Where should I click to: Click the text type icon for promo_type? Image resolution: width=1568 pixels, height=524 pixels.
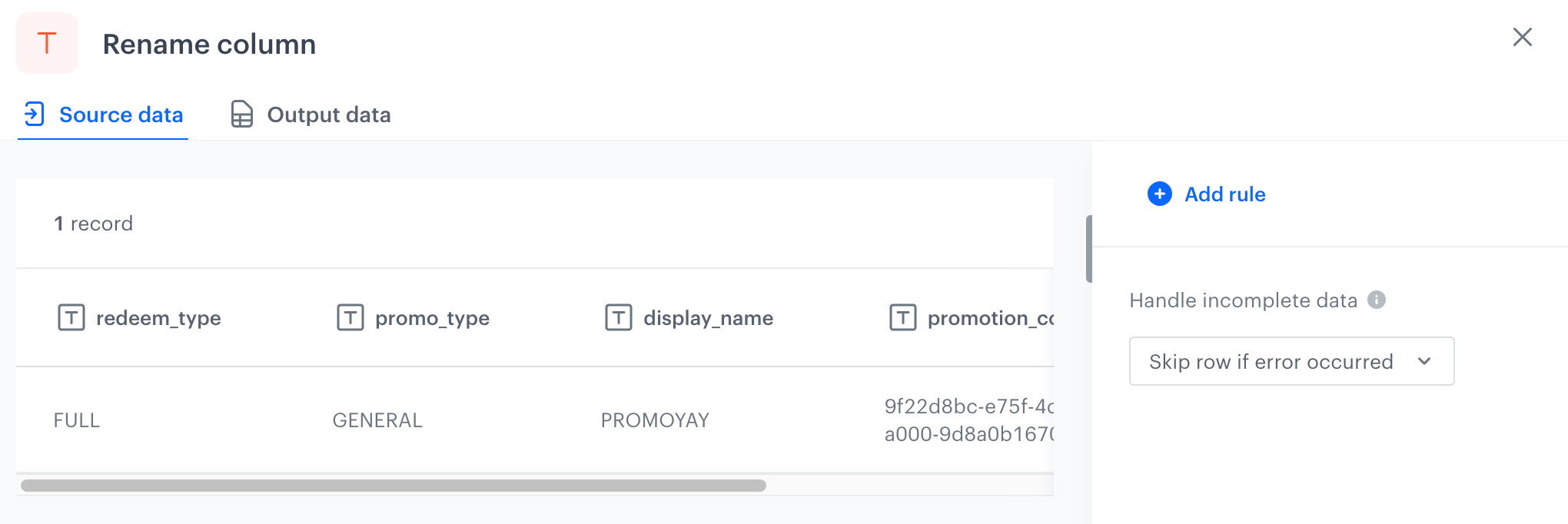350,317
